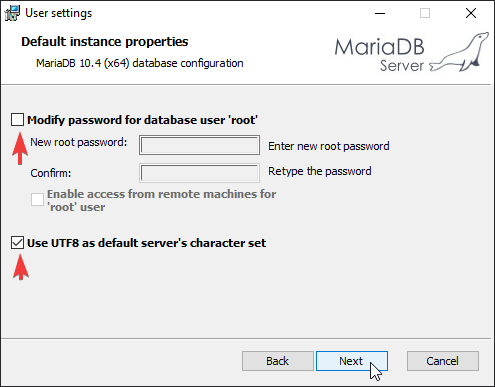Image resolution: width=495 pixels, height=387 pixels.
Task: Click the 'Default instance properties' heading
Action: coord(105,42)
